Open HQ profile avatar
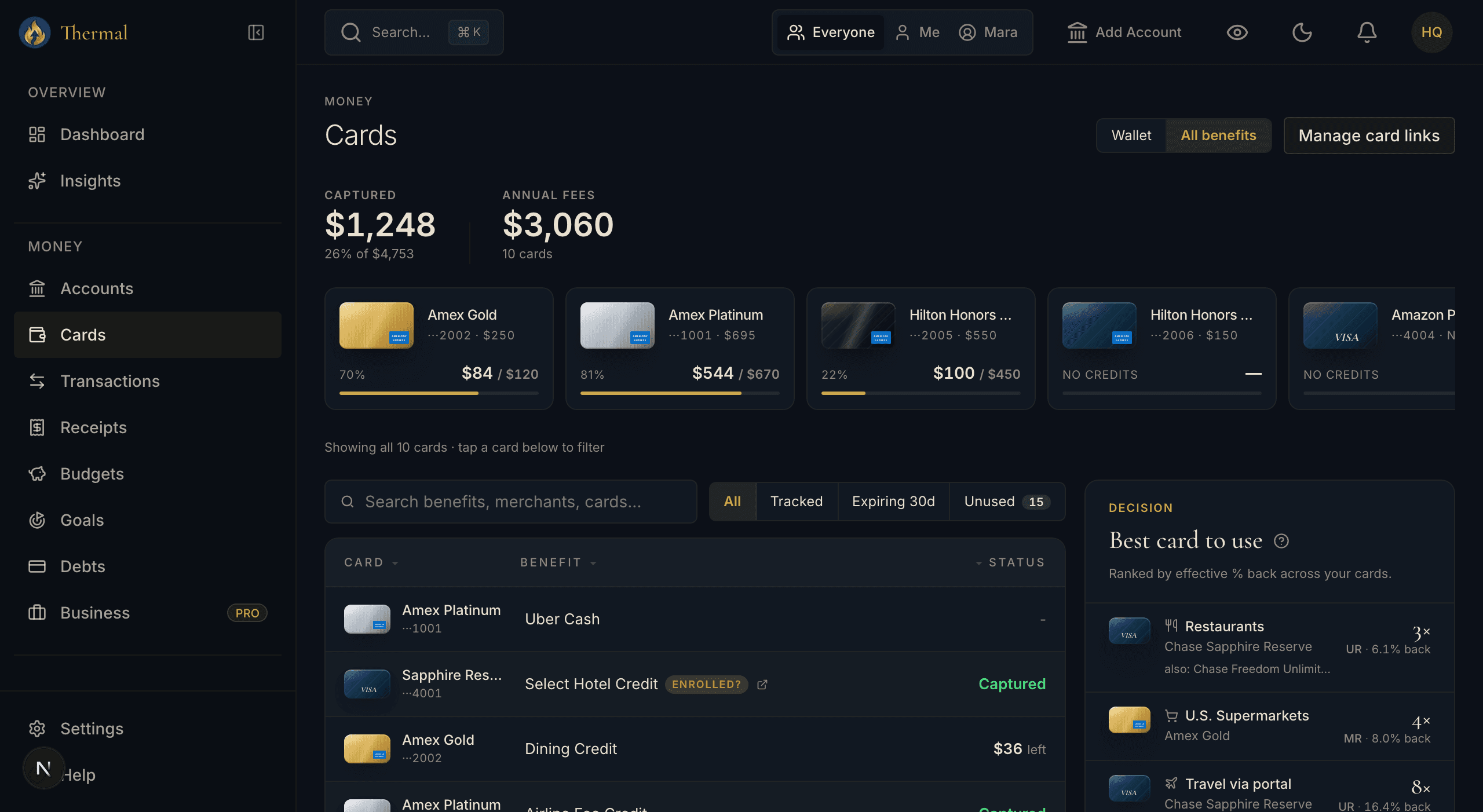The image size is (1483, 812). [1431, 32]
